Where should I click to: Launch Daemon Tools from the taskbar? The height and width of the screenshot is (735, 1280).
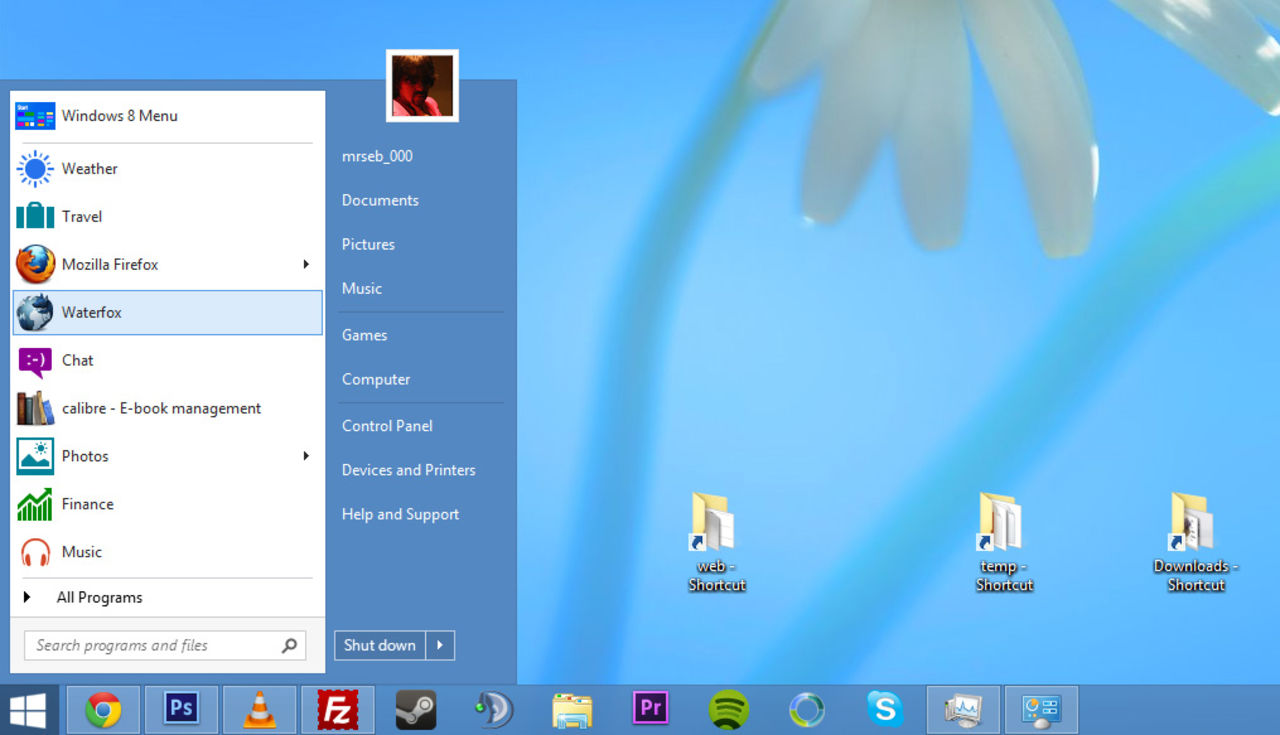494,709
